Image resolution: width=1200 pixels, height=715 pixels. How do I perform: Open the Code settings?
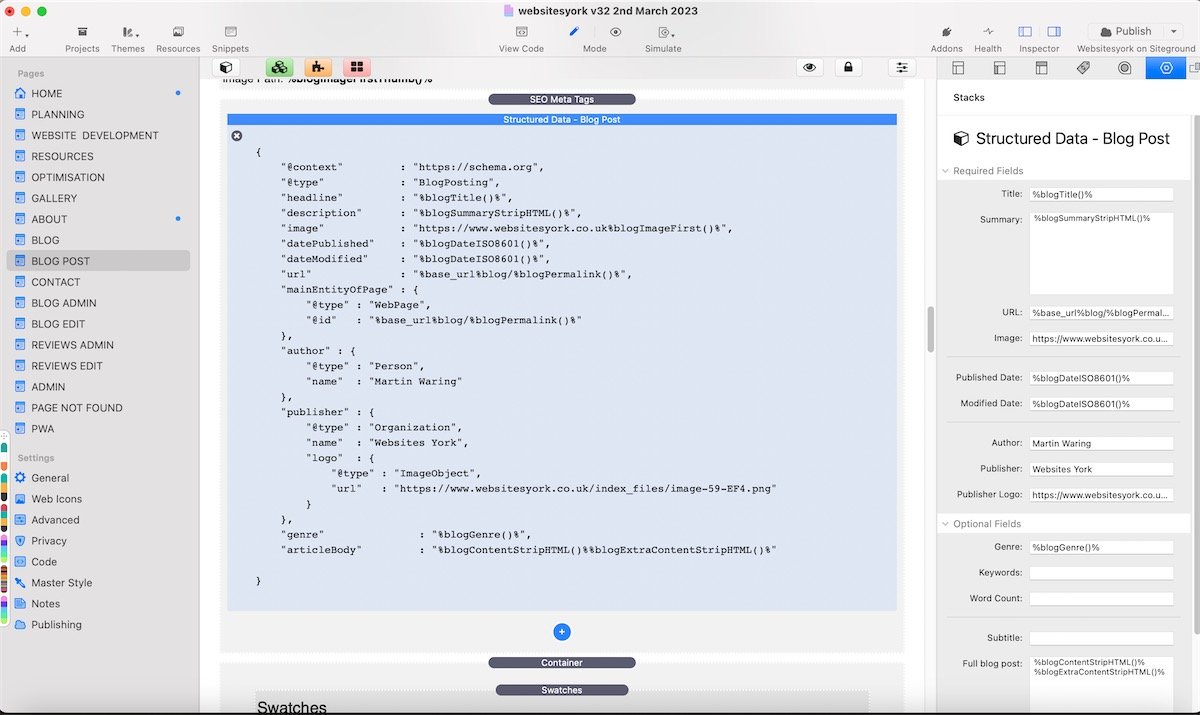pos(44,562)
